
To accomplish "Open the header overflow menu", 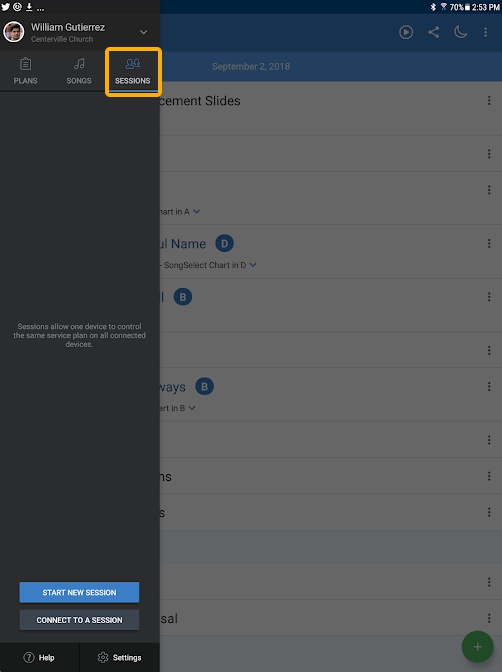I will click(x=485, y=32).
